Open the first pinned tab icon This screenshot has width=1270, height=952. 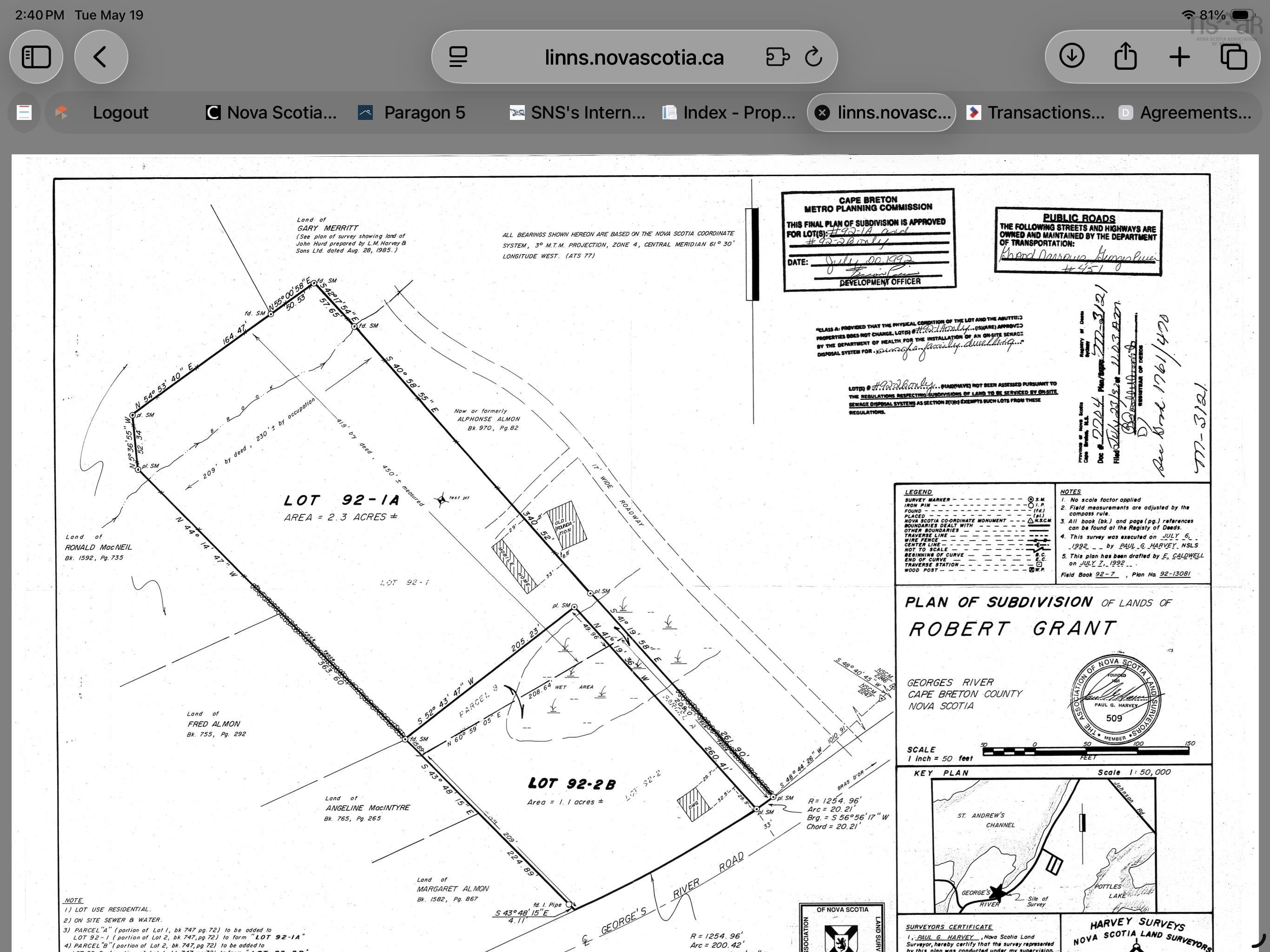pyautogui.click(x=24, y=112)
